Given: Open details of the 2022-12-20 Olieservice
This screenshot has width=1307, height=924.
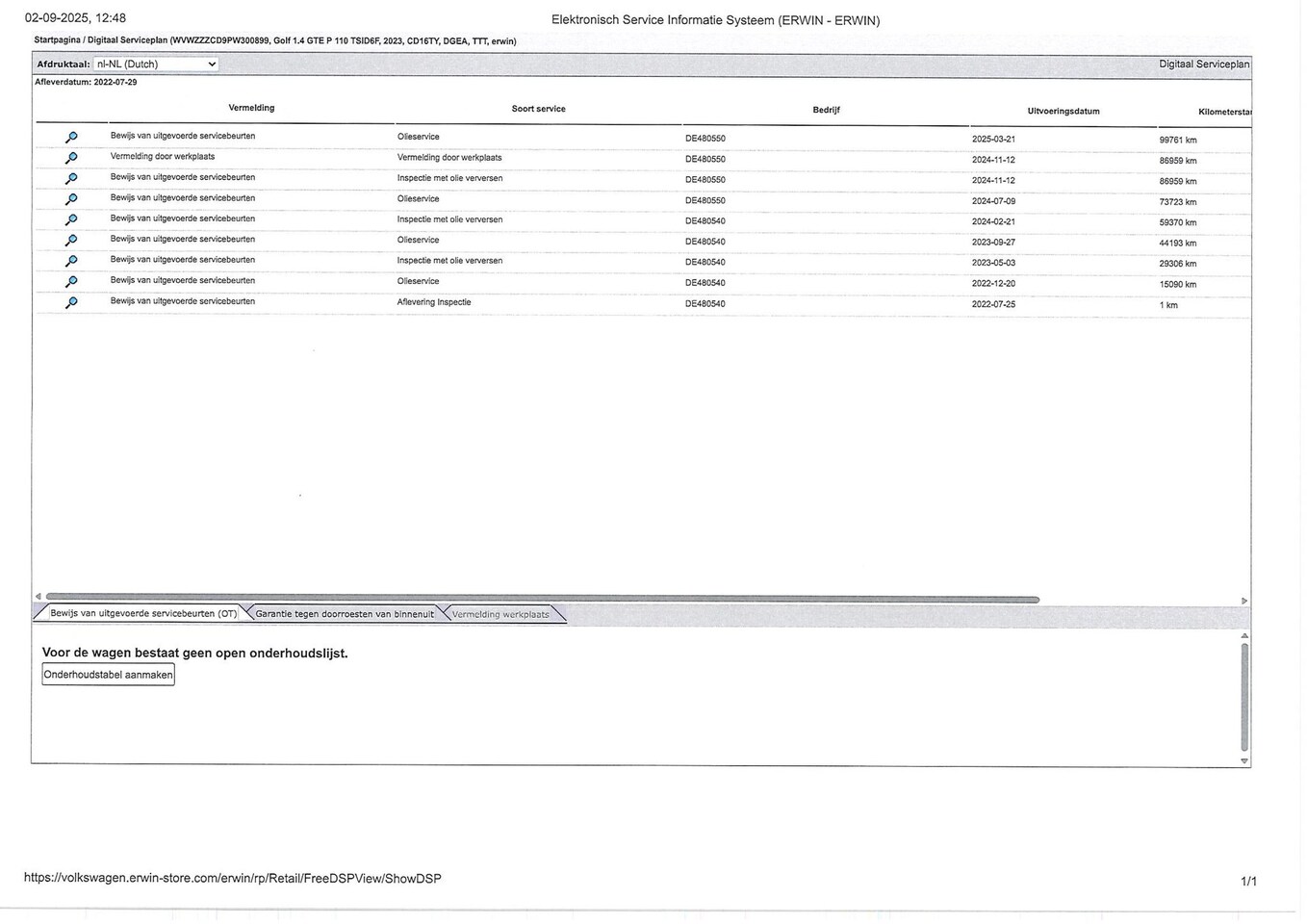Looking at the screenshot, I should [x=71, y=282].
